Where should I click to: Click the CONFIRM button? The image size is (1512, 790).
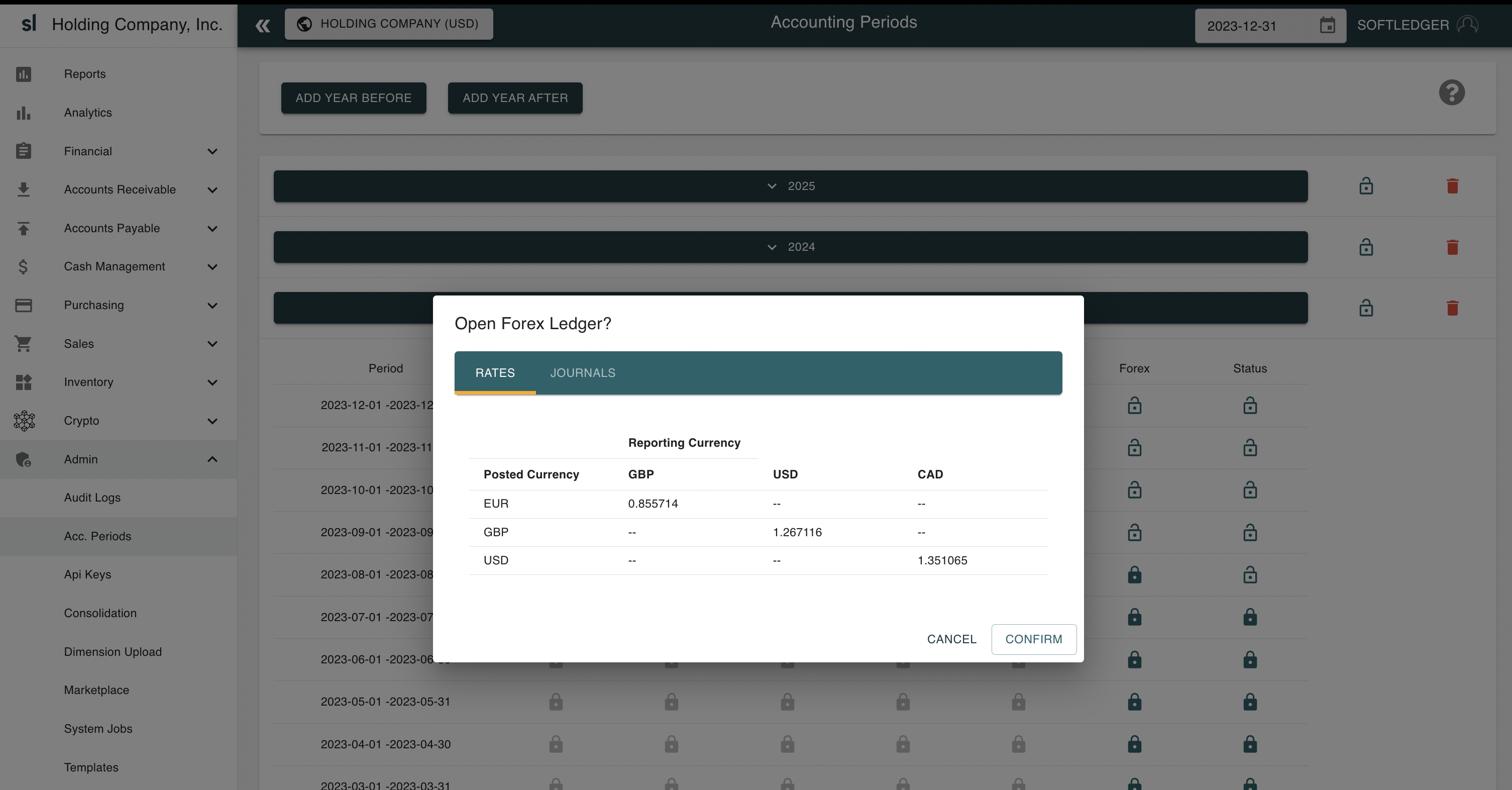(1034, 639)
